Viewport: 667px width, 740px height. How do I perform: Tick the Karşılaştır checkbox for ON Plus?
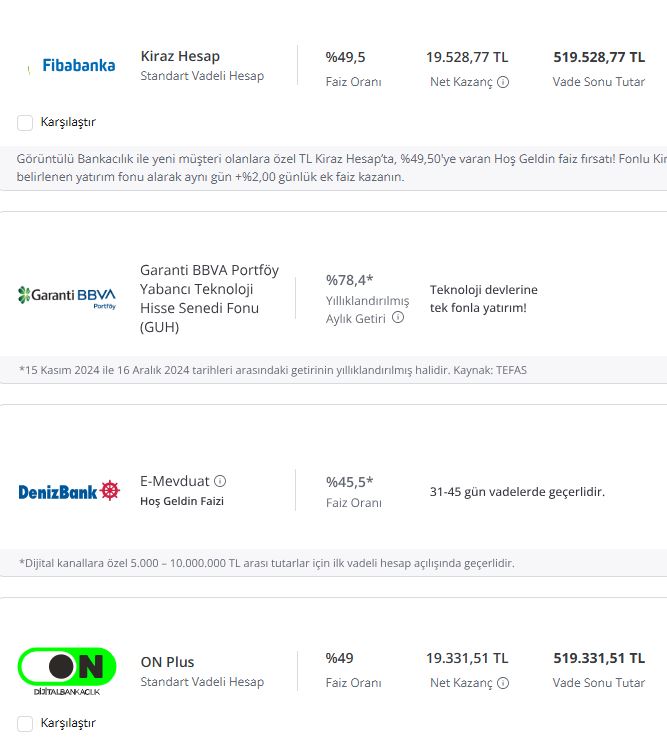pyautogui.click(x=25, y=723)
